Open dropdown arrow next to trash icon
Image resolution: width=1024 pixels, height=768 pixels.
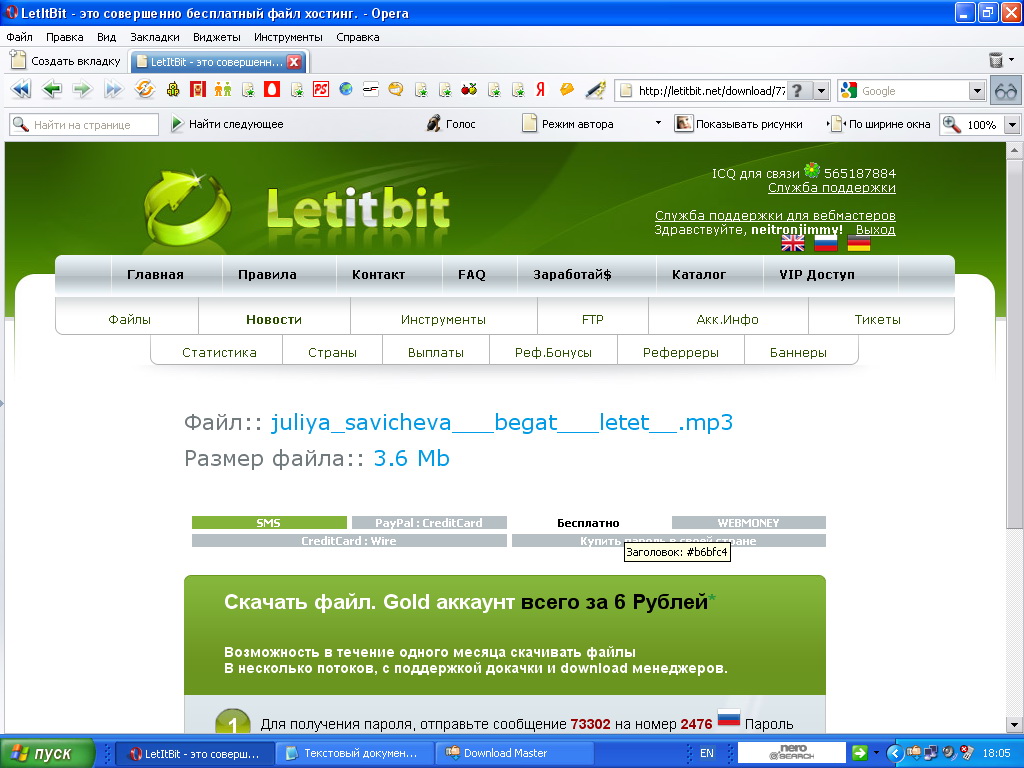1012,60
